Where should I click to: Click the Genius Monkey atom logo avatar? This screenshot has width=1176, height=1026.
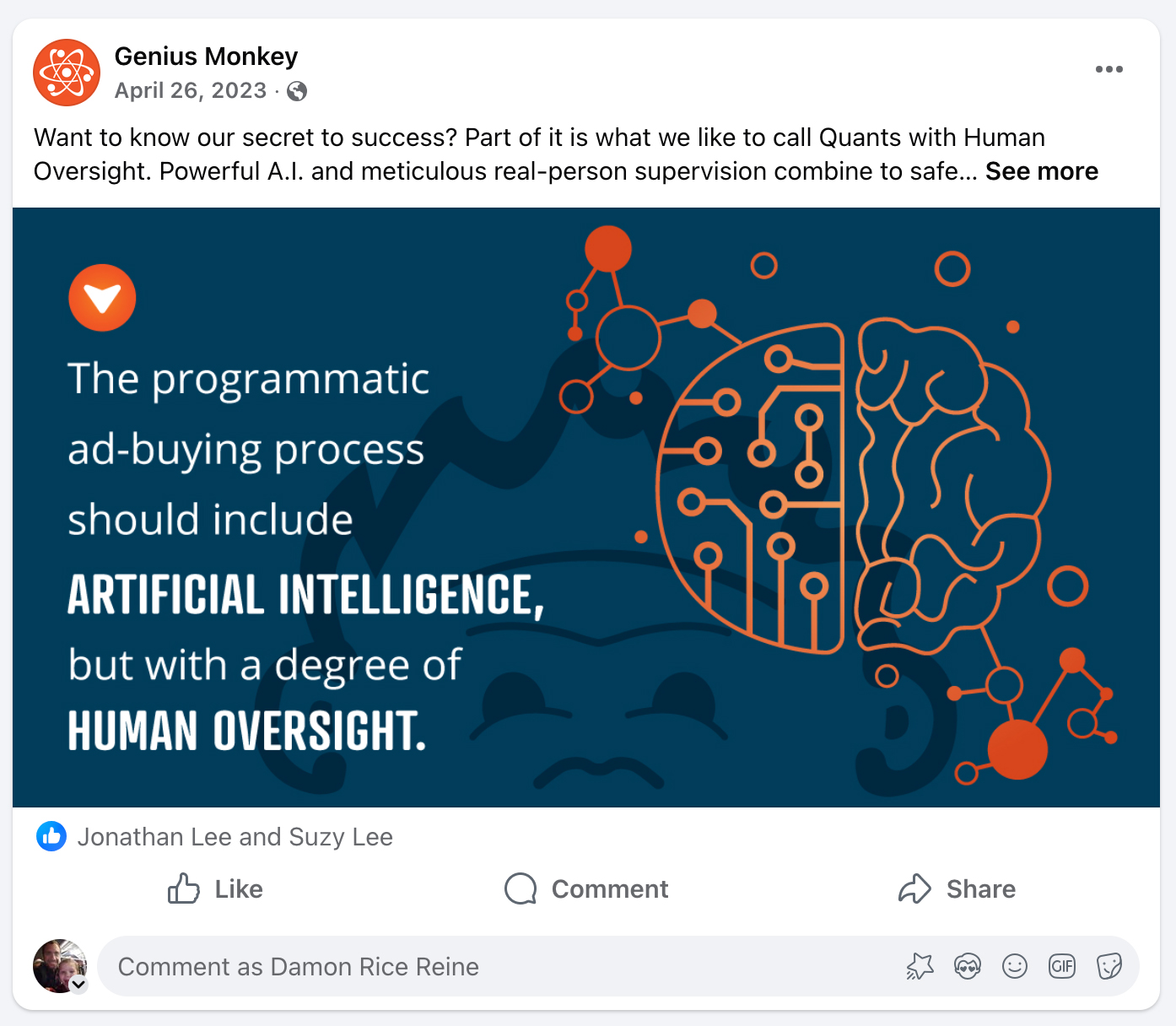pyautogui.click(x=67, y=73)
